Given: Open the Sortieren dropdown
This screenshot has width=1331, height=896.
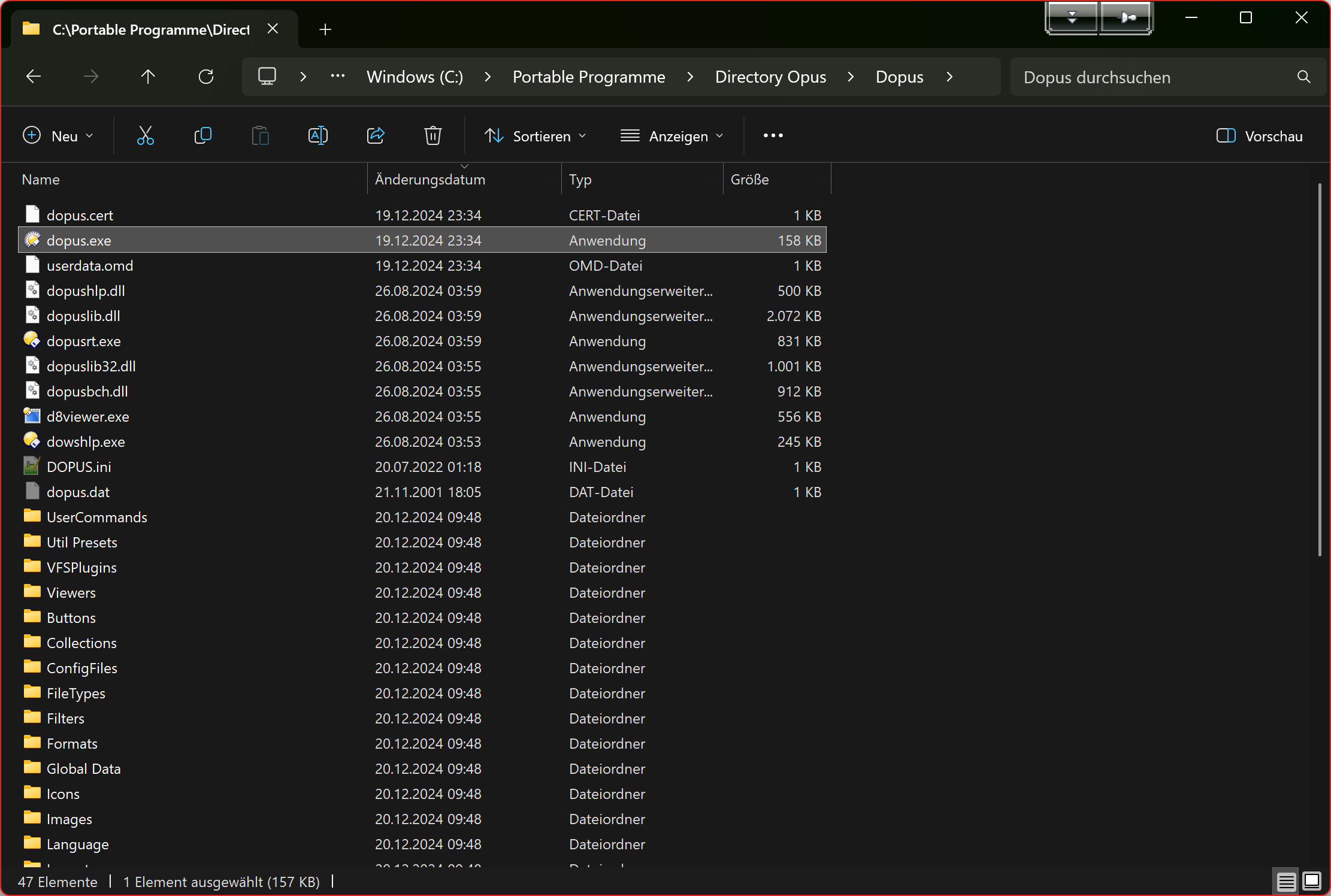Looking at the screenshot, I should pyautogui.click(x=535, y=136).
